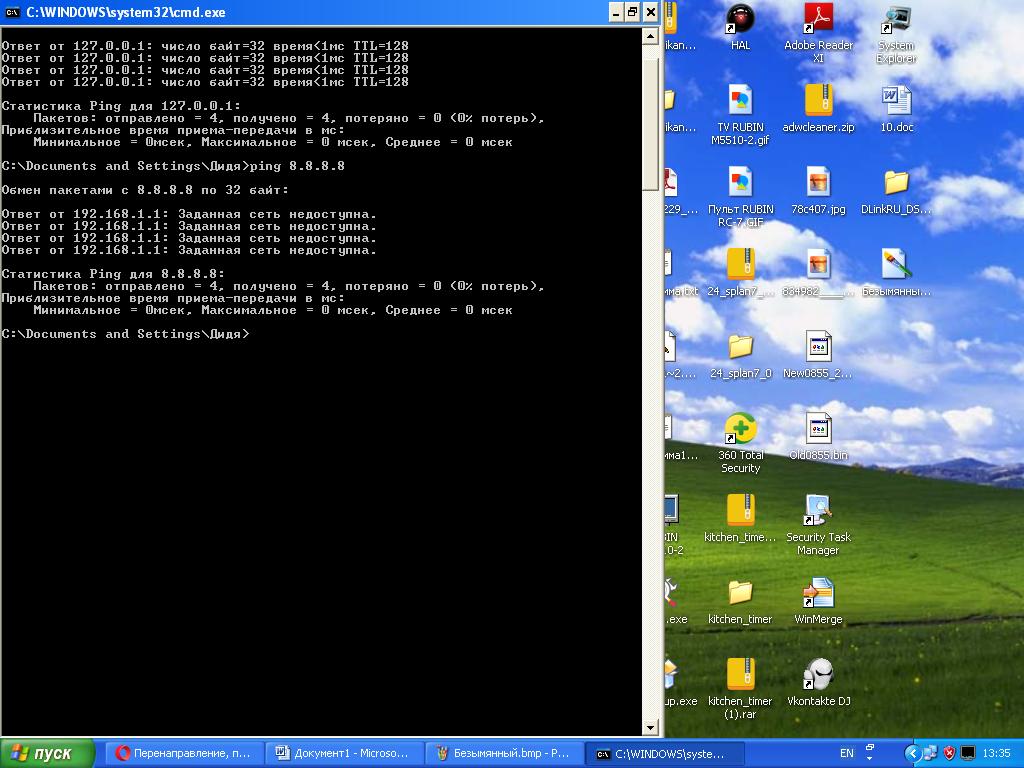Launch the WinMerge desktop shortcut
The height and width of the screenshot is (768, 1024).
pos(818,593)
